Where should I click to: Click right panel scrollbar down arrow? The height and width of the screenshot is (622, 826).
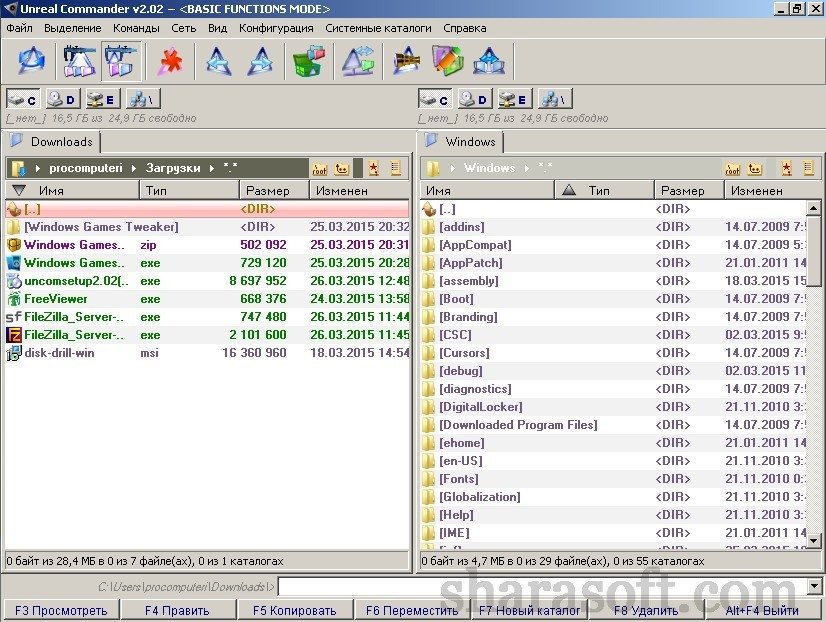(x=814, y=540)
